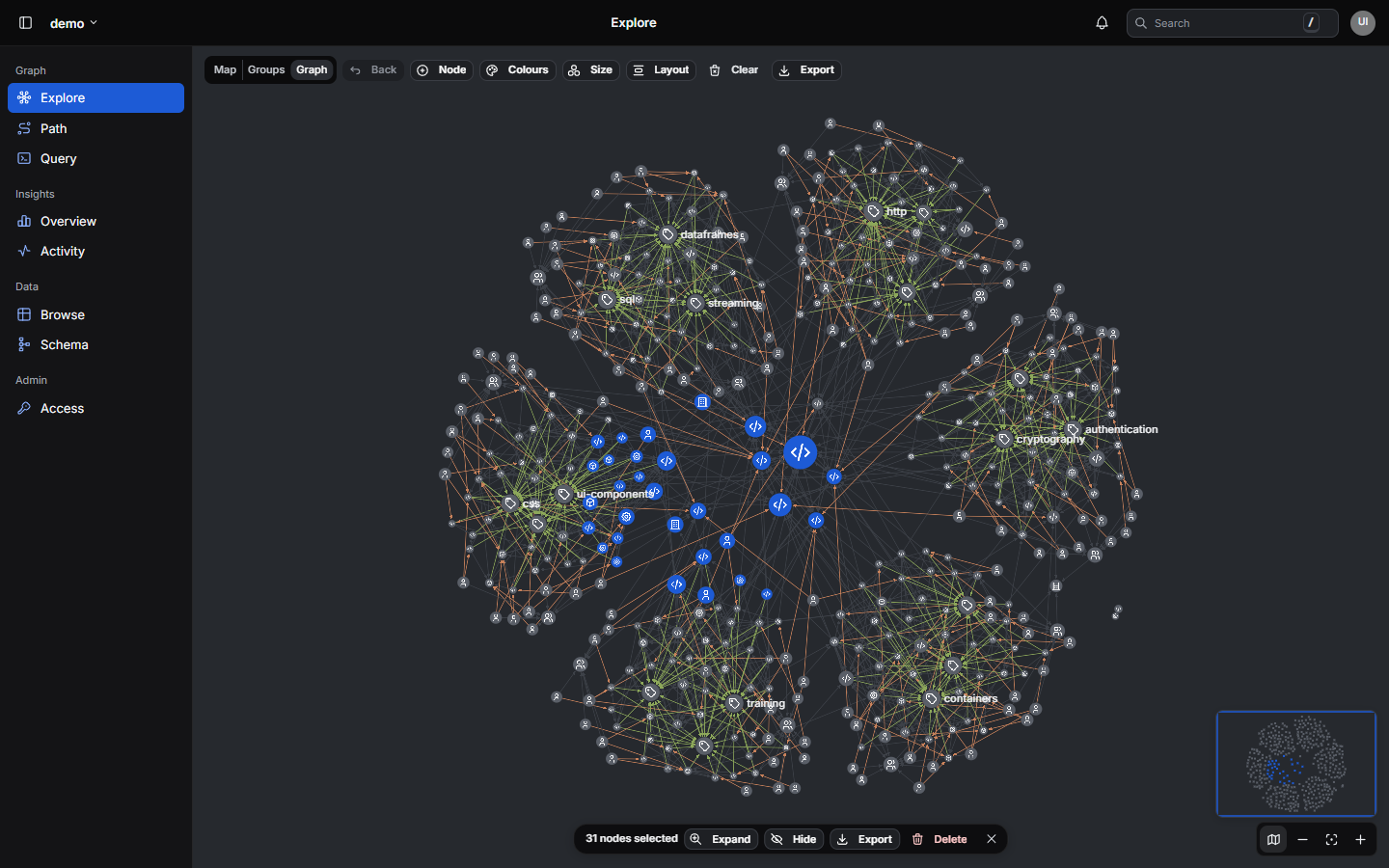Click the large central code node

pos(800,452)
